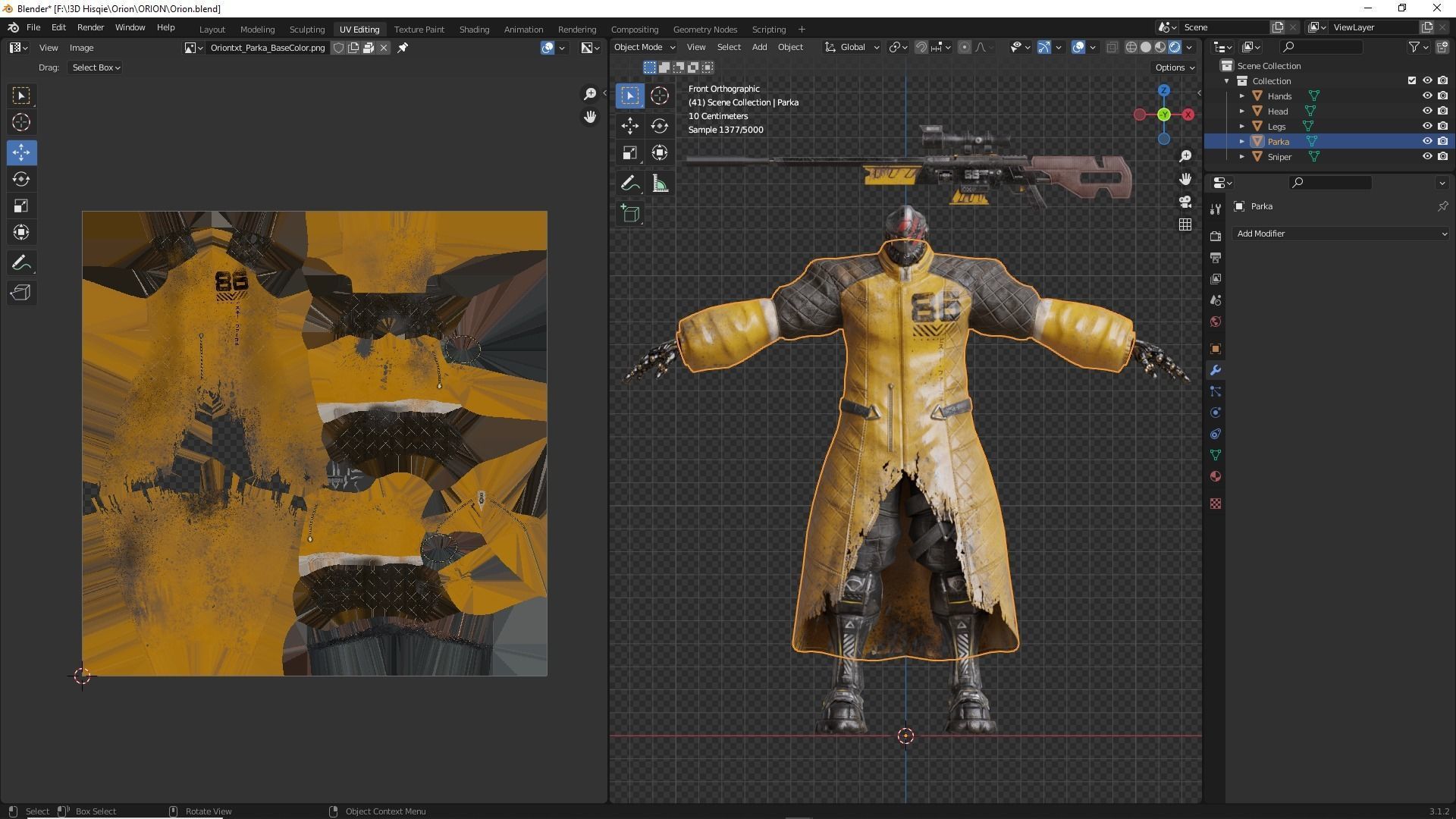The height and width of the screenshot is (819, 1456).
Task: Select the Move tool in UV editor toolbar
Action: [x=21, y=152]
